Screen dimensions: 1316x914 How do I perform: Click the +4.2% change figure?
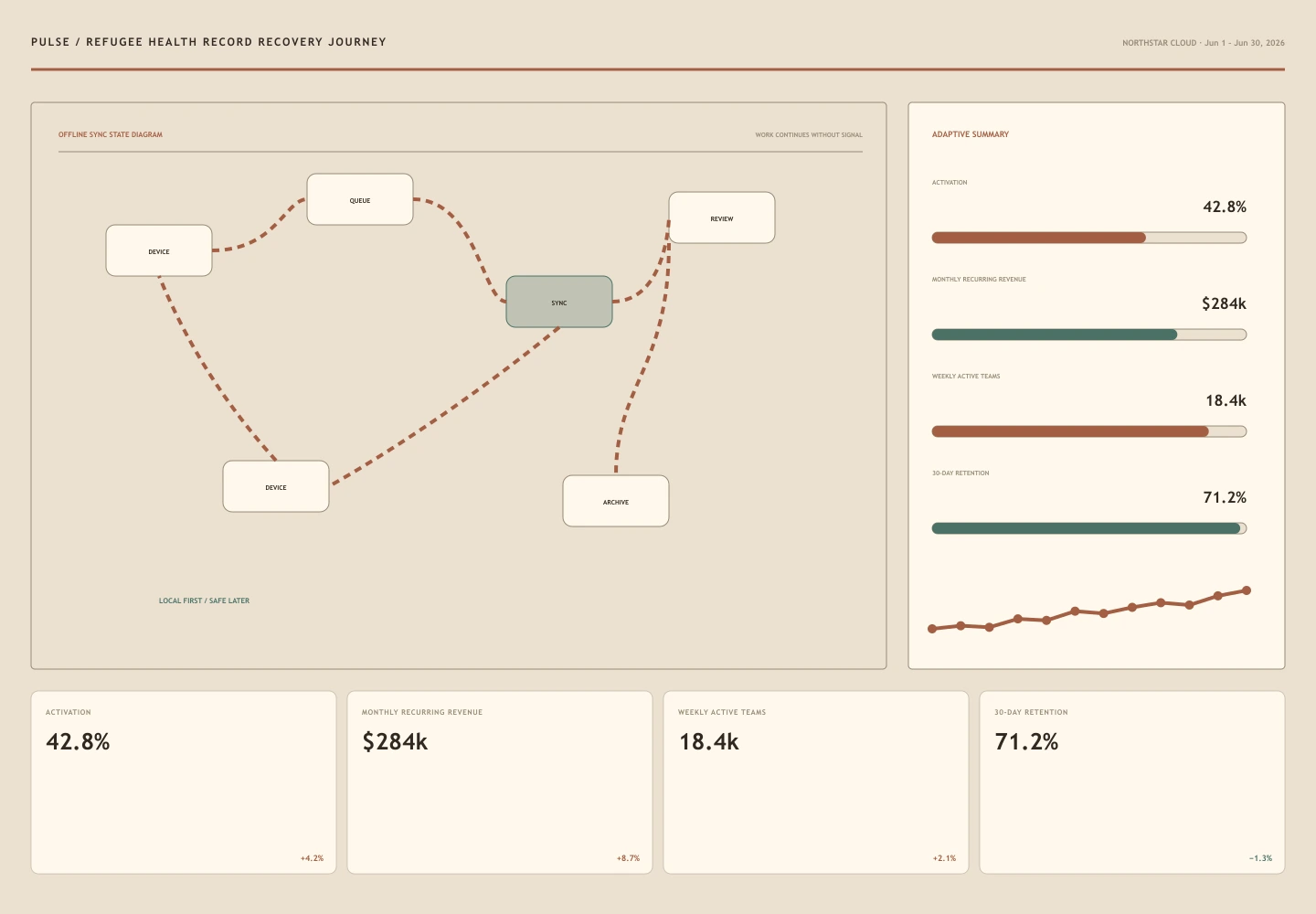tap(312, 858)
